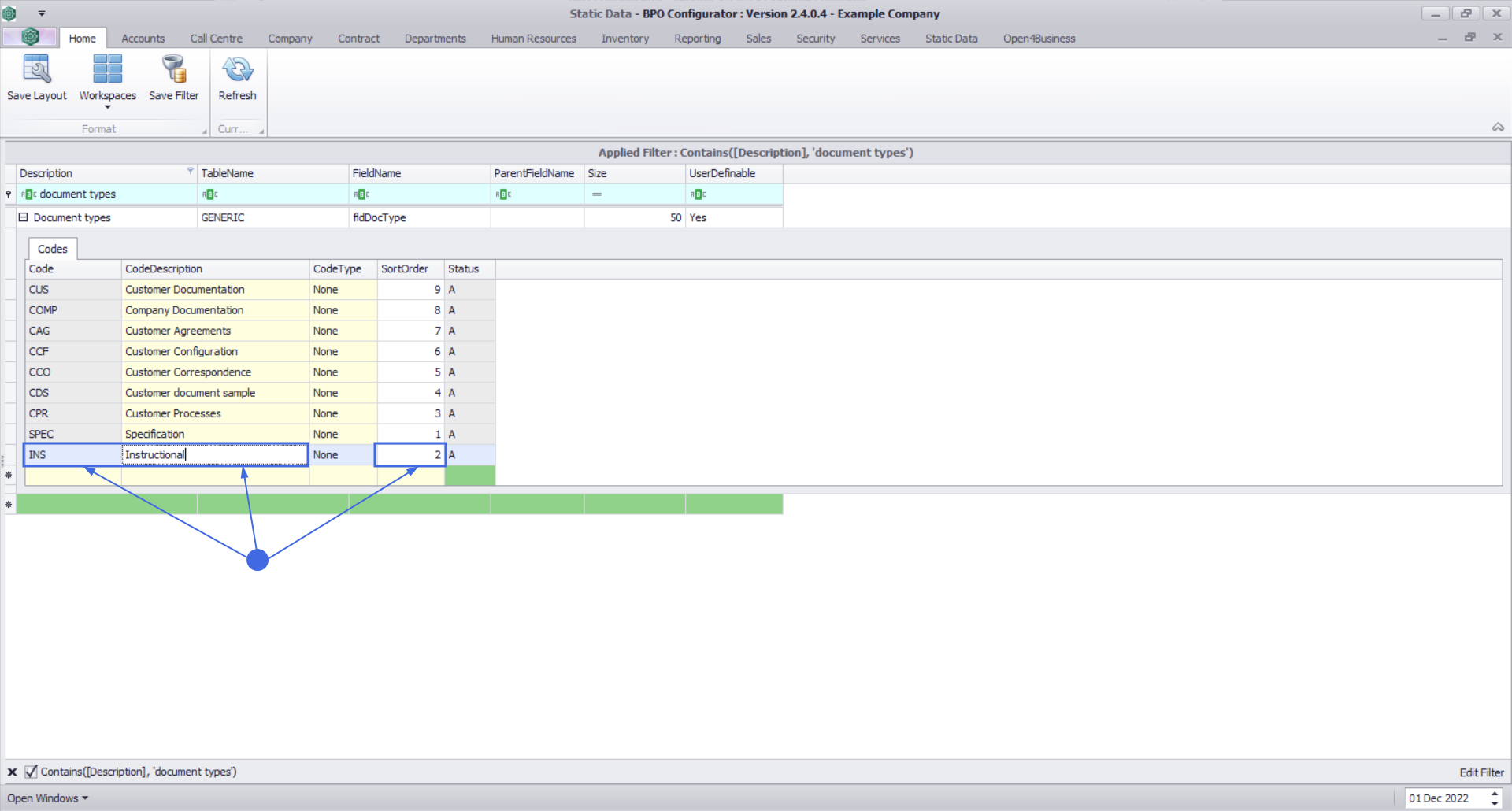The width and height of the screenshot is (1512, 811).
Task: Click the Edit Filter button
Action: click(x=1481, y=772)
